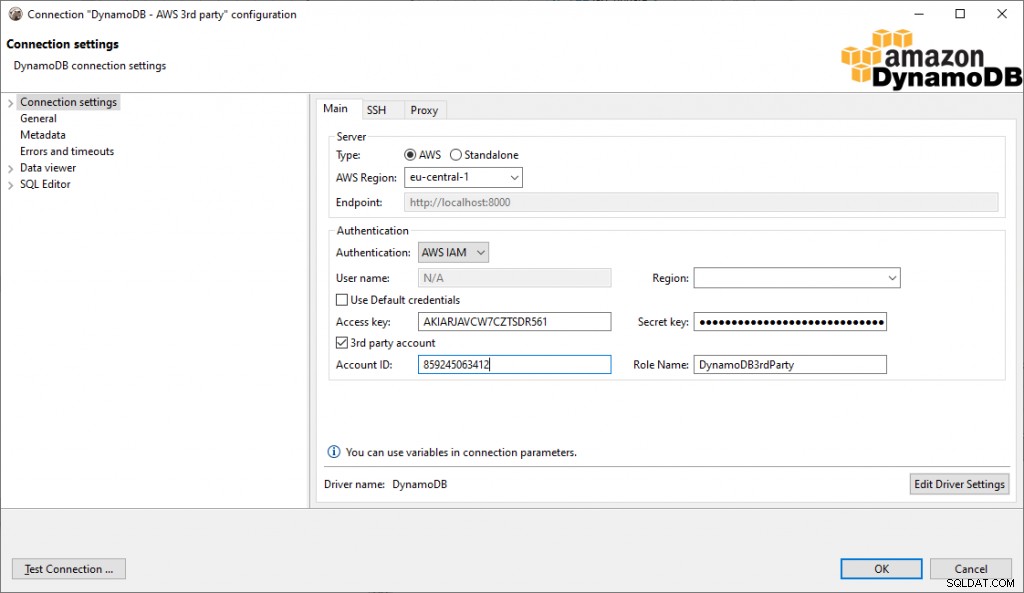This screenshot has height=593, width=1024.
Task: Select the Standalone server type radio button
Action: click(456, 155)
